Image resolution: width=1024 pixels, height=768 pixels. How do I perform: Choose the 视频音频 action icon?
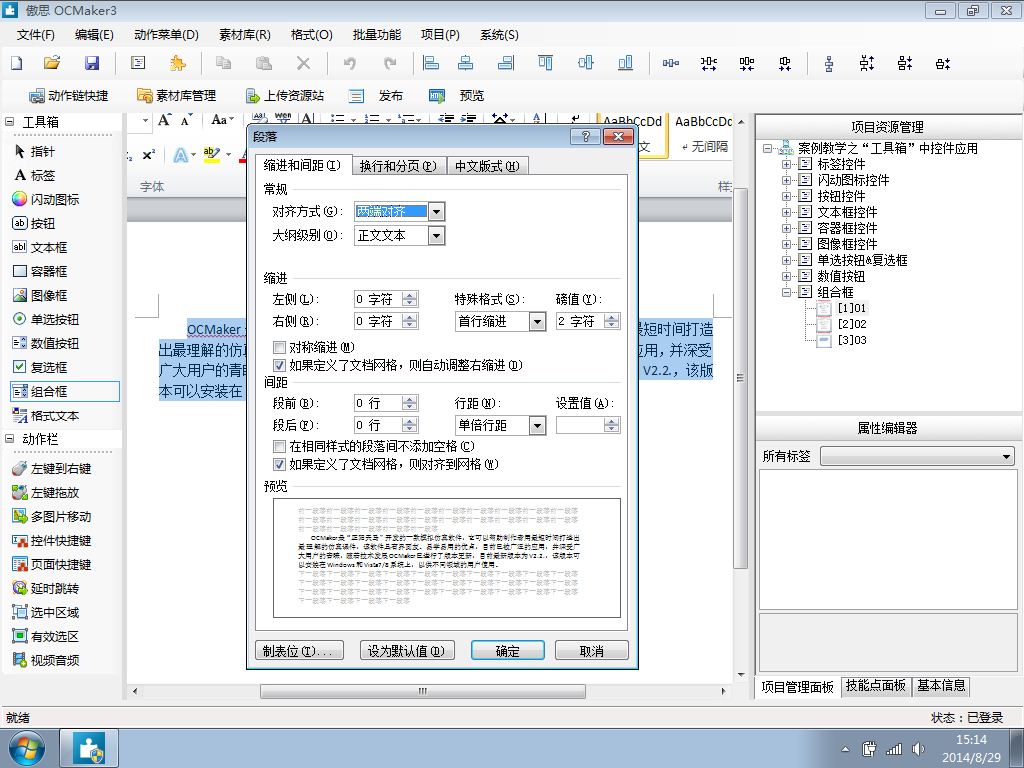[45, 660]
